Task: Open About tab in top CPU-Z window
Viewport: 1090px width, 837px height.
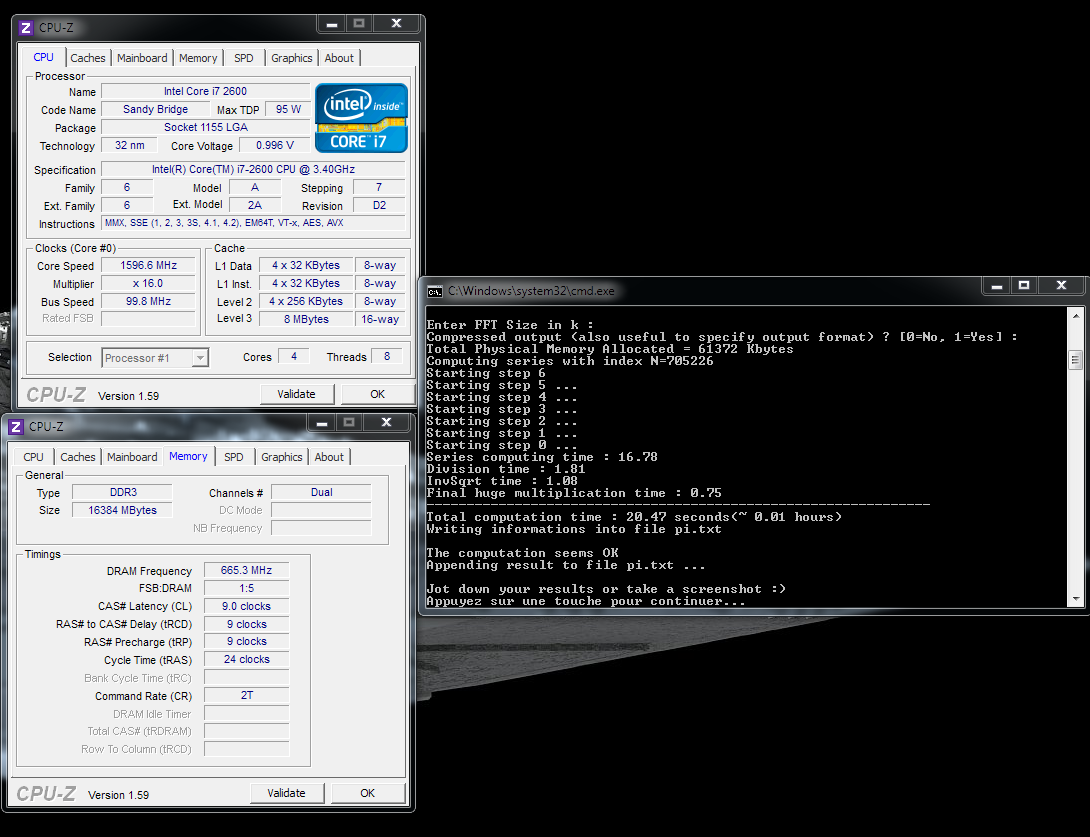Action: [339, 58]
